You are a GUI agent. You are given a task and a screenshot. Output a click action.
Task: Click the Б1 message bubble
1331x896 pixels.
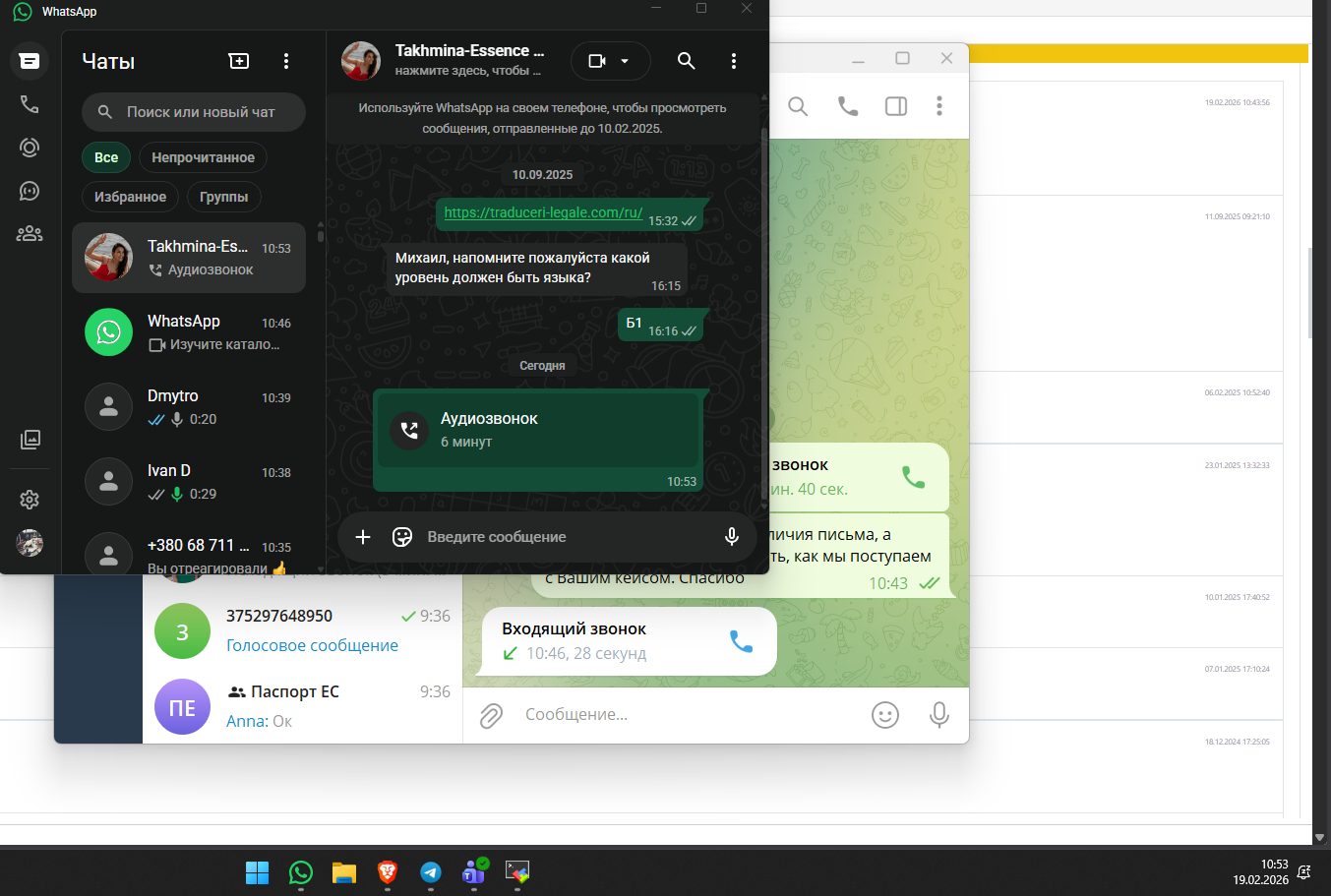661,325
